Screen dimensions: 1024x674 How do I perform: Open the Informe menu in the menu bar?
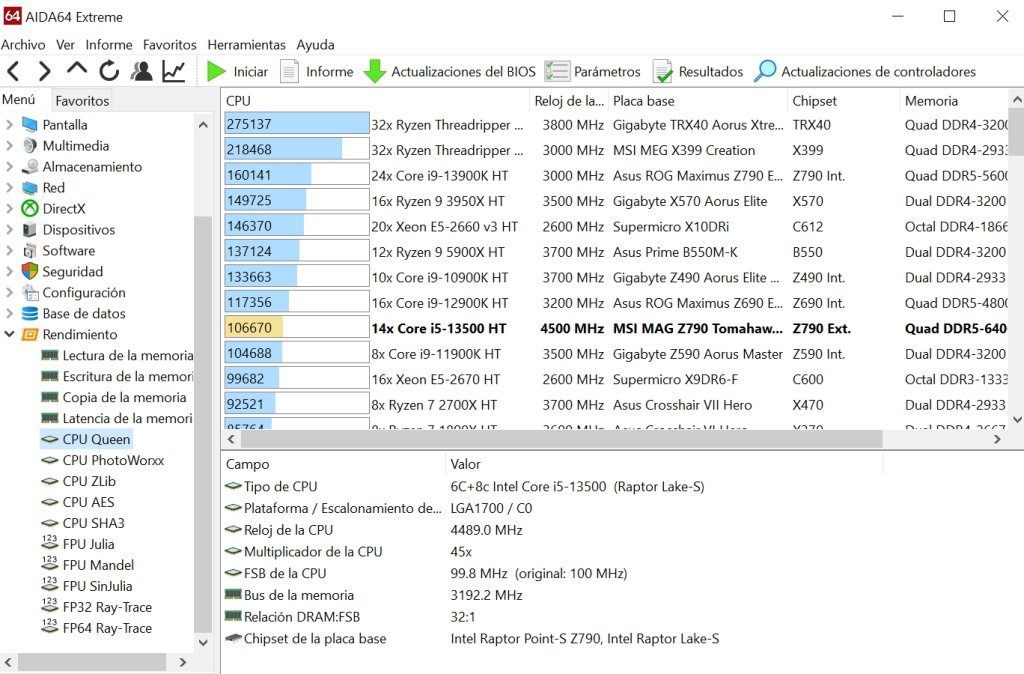(108, 44)
